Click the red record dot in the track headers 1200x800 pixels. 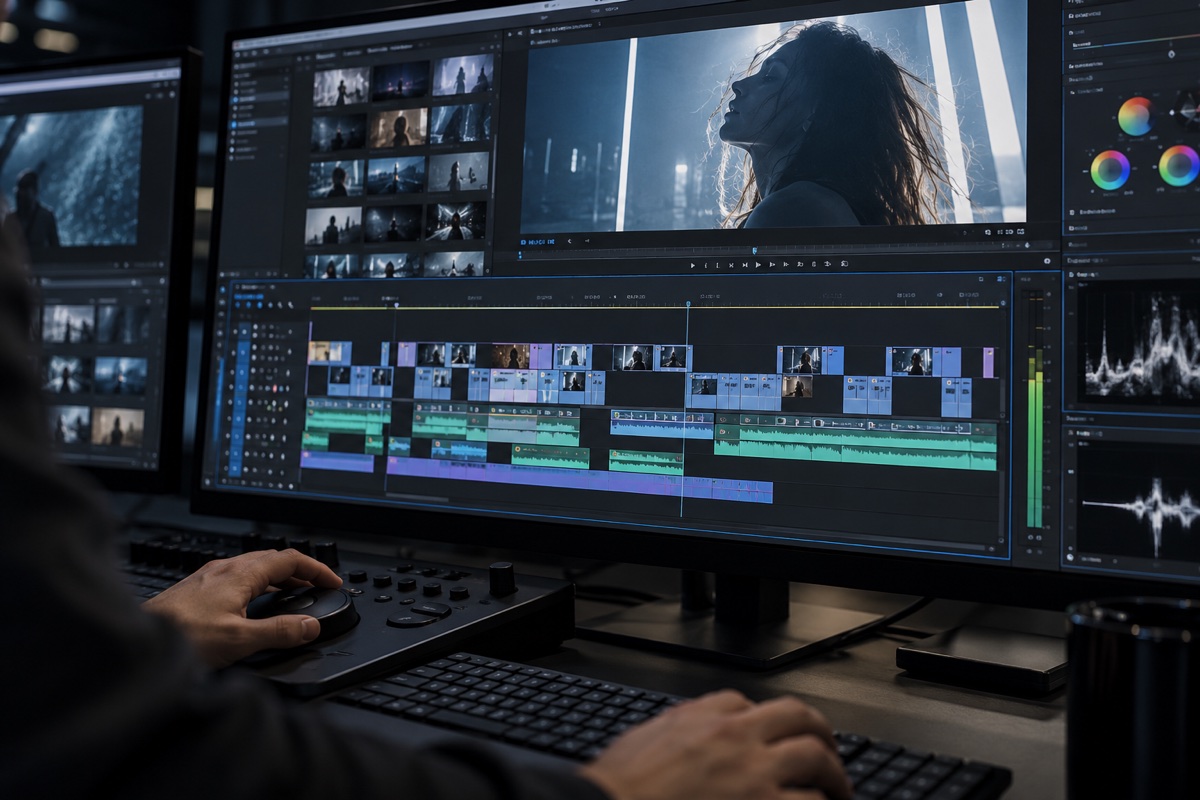275,389
